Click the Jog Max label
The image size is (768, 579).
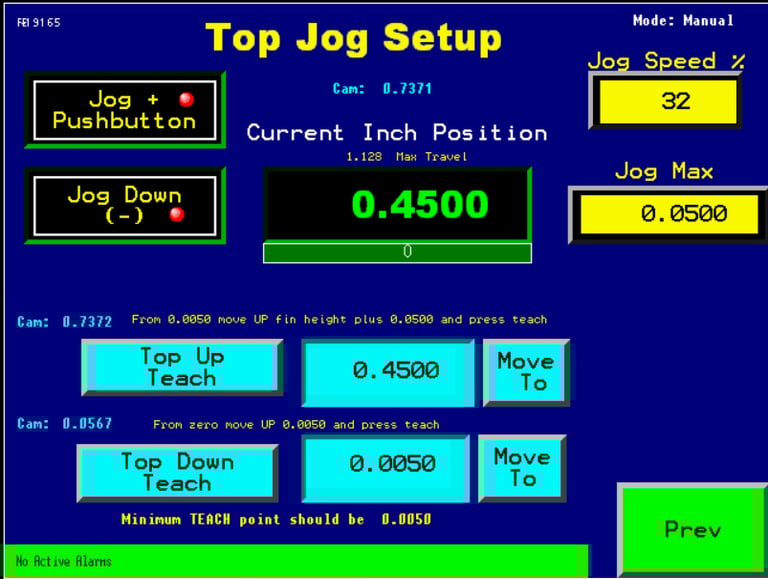664,171
